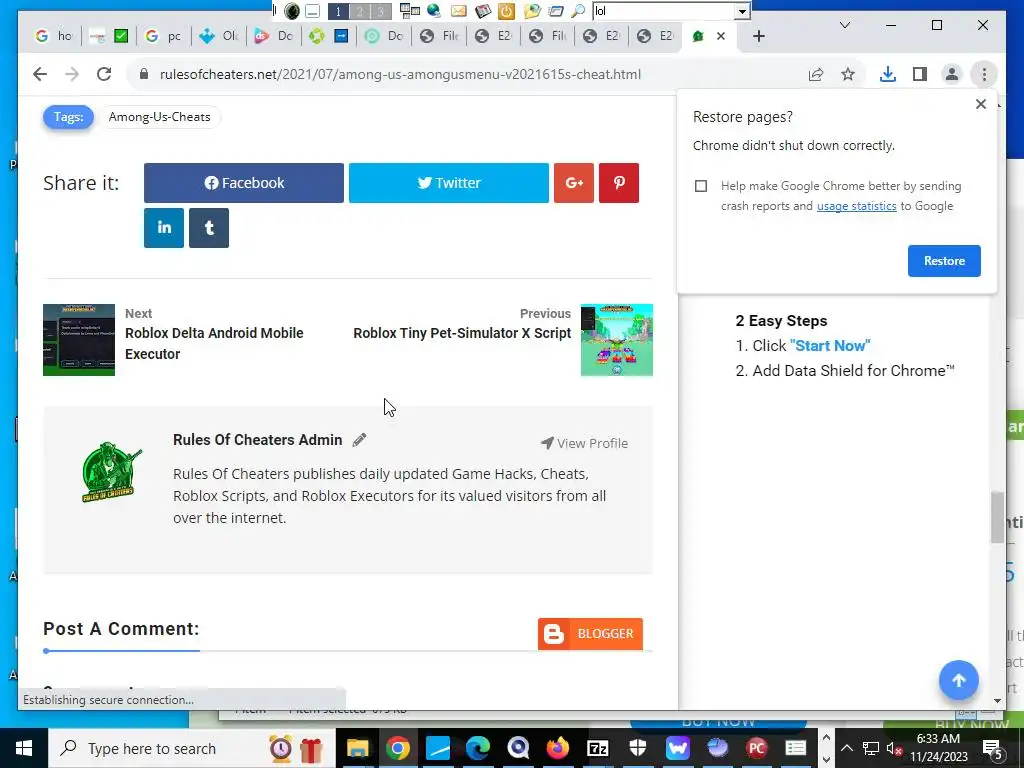Share the post on Facebook
The image size is (1024, 768).
click(x=244, y=183)
